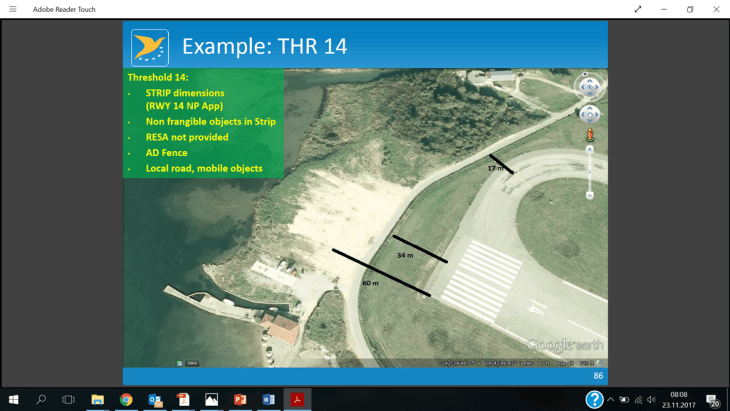Click the Google Earth move joystick control
730x411 pixels.
pos(589,114)
